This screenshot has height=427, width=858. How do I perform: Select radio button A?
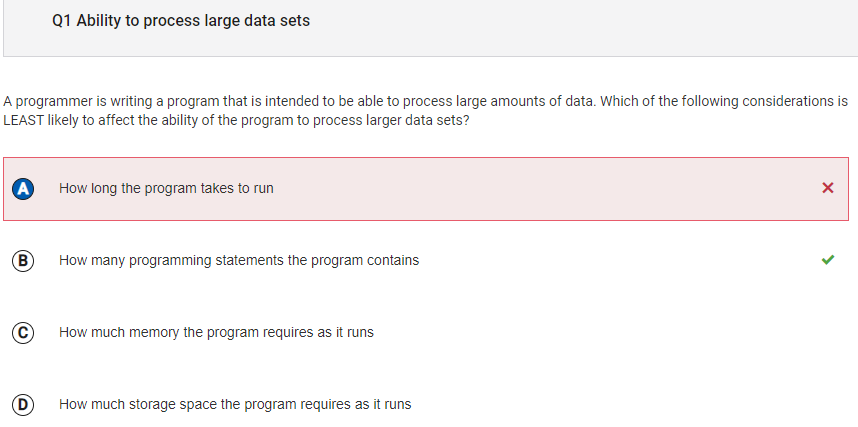(x=22, y=188)
